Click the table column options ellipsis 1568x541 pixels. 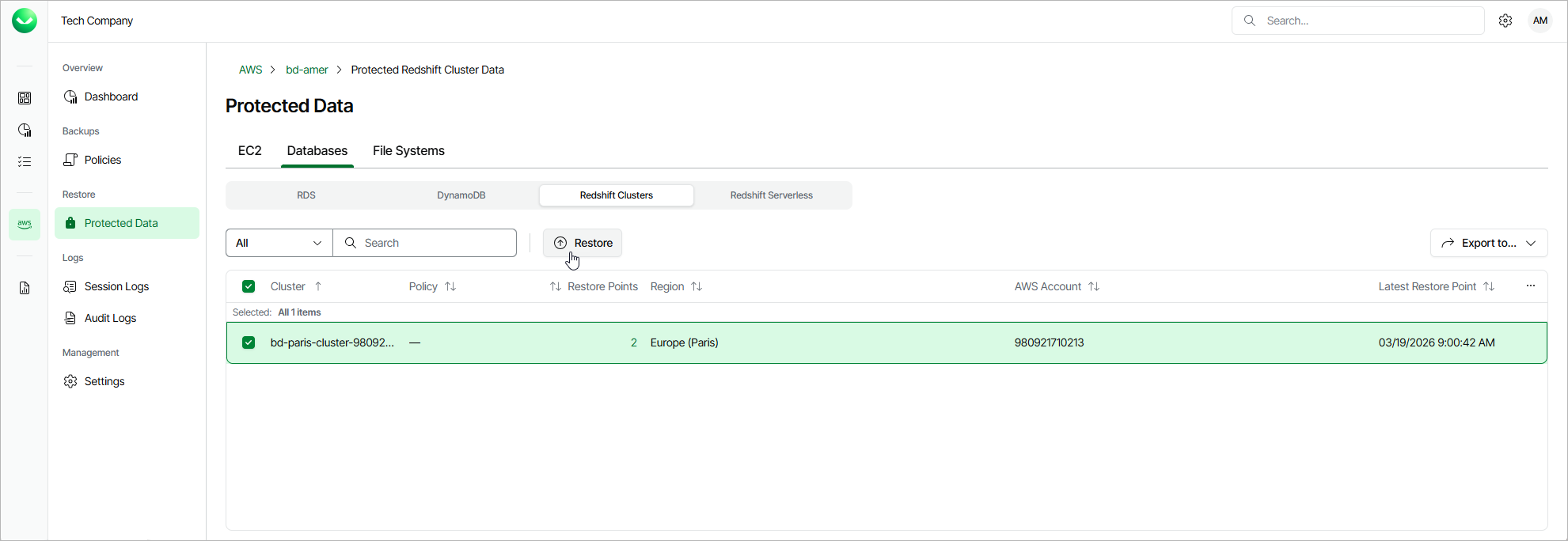coord(1530,286)
